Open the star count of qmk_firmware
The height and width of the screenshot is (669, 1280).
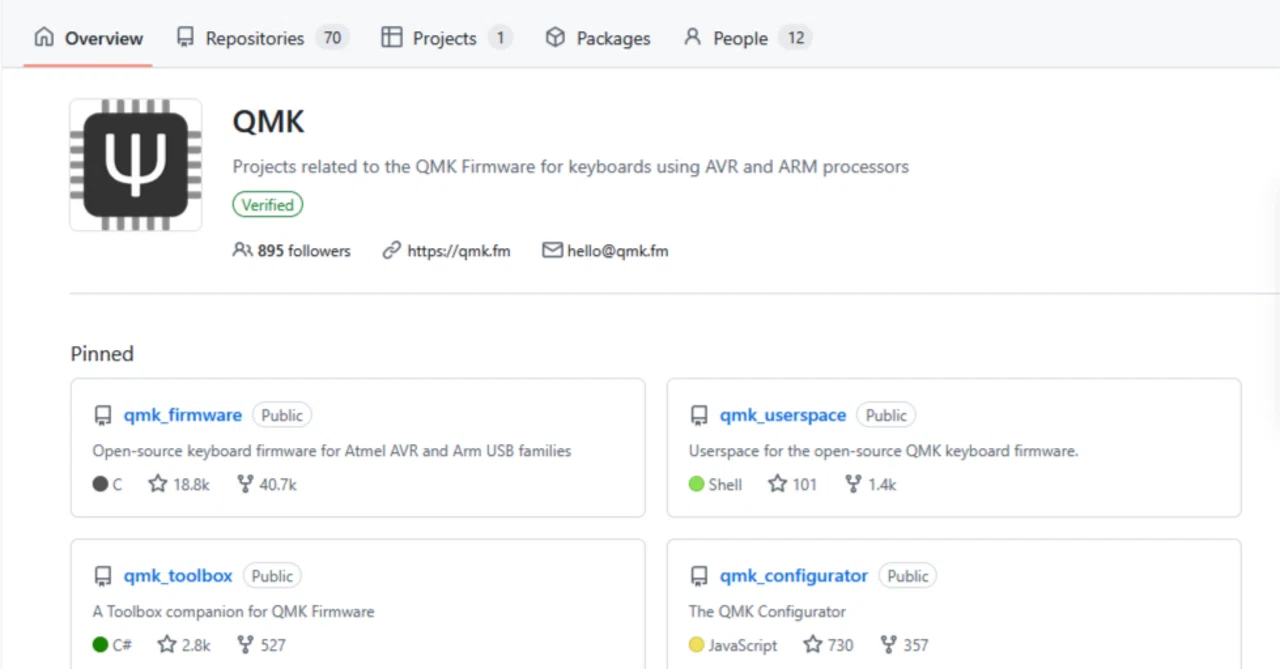point(179,484)
